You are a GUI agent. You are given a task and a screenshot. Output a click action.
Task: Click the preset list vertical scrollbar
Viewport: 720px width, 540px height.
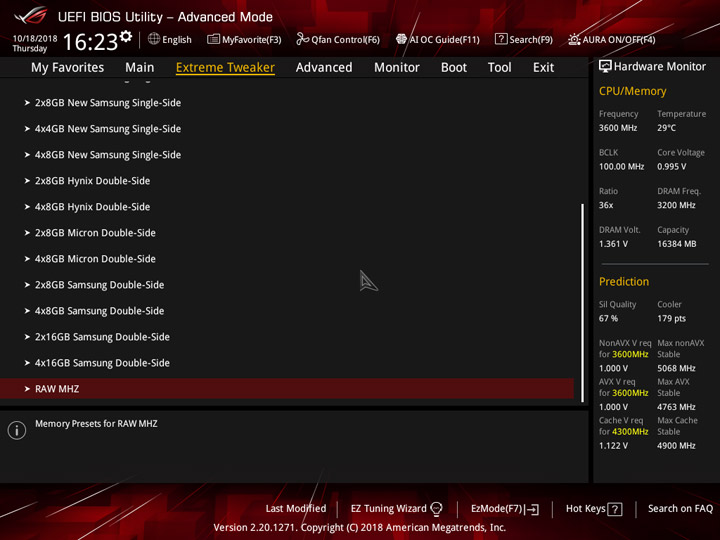coord(583,303)
